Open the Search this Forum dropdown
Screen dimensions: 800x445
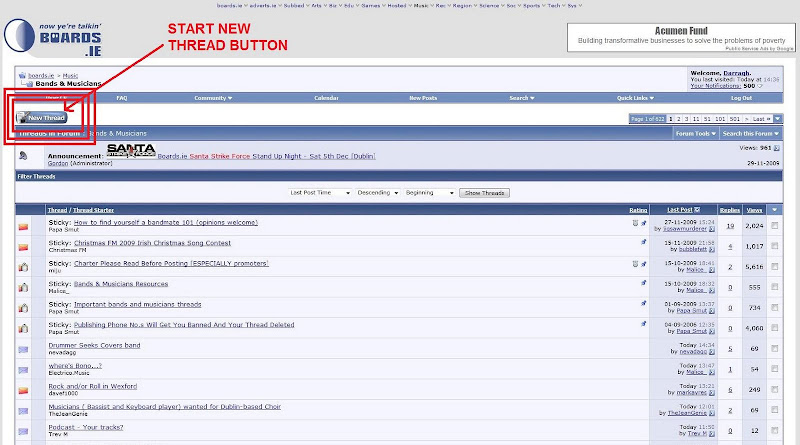[751, 134]
